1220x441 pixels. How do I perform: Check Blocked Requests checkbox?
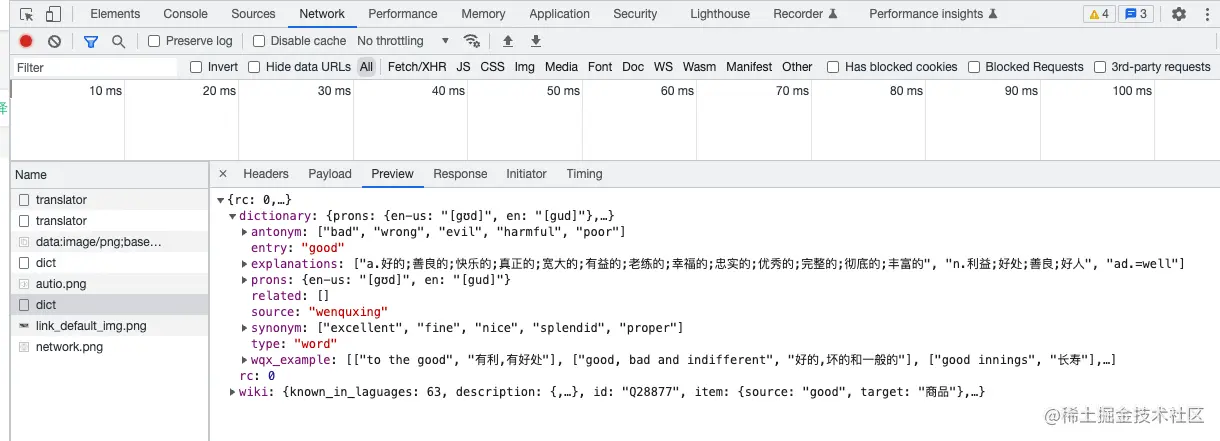[x=974, y=67]
